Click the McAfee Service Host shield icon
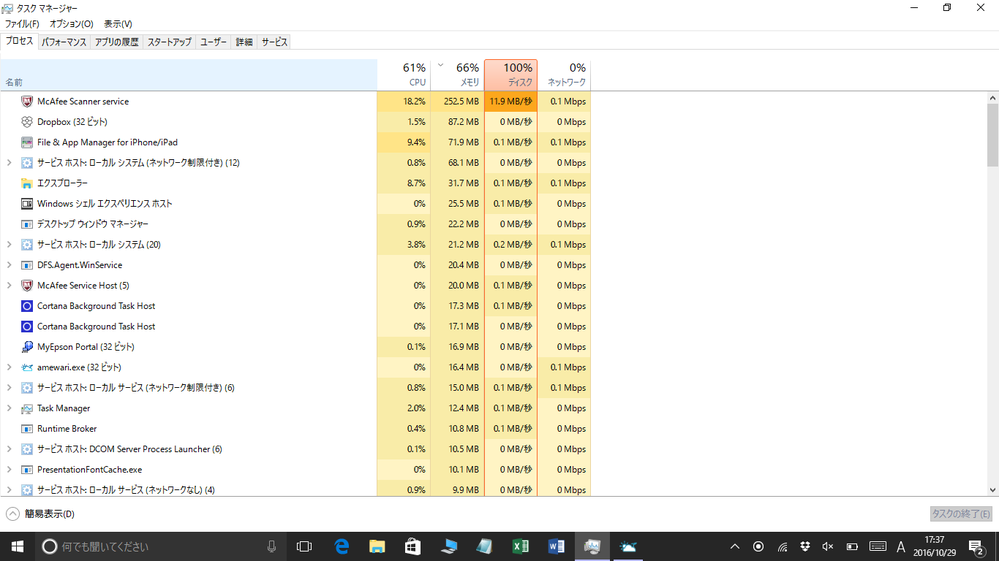 (x=27, y=285)
